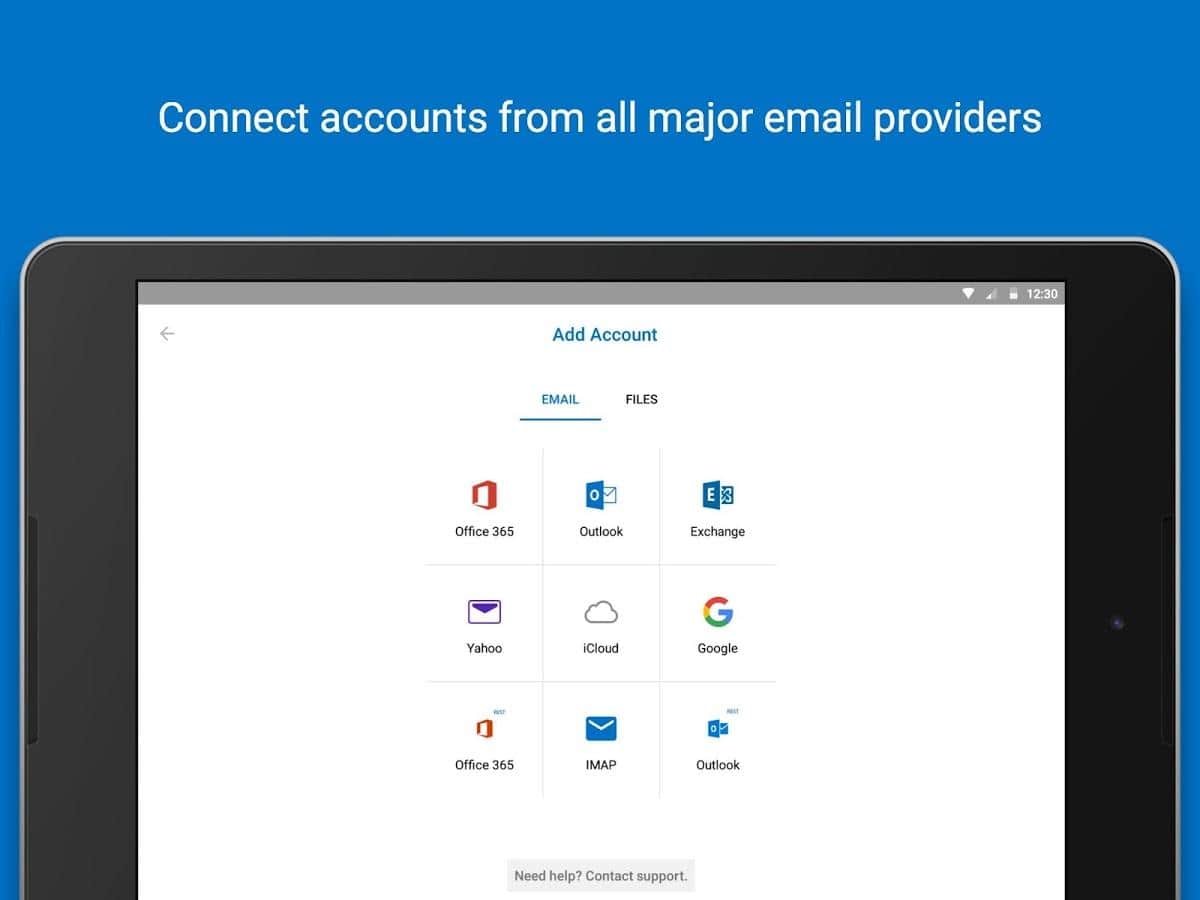Click the Connect accounts headline text
The height and width of the screenshot is (900, 1200).
pyautogui.click(x=600, y=118)
